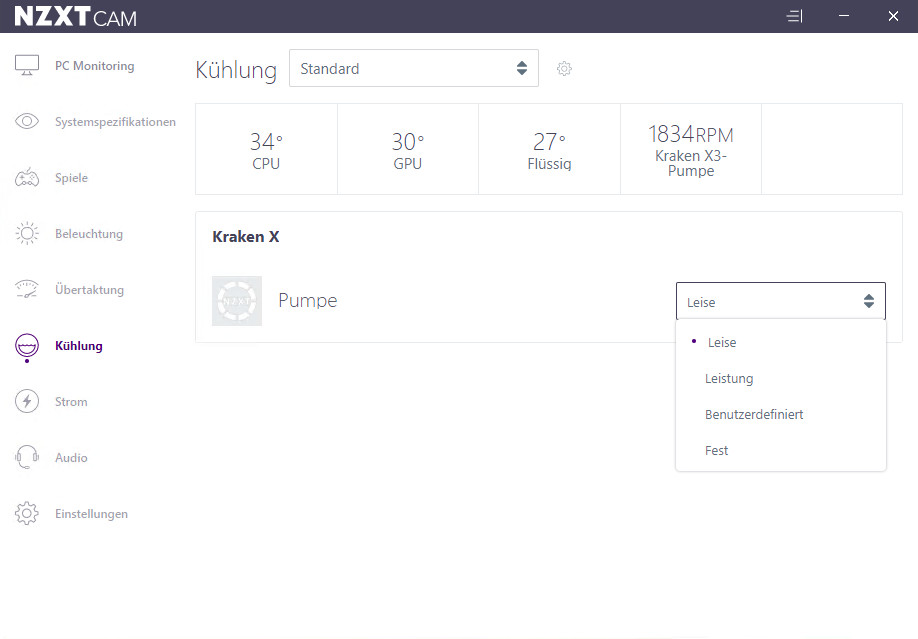Click the 27° Flüssig temperature tile
918x639 pixels.
(x=549, y=149)
